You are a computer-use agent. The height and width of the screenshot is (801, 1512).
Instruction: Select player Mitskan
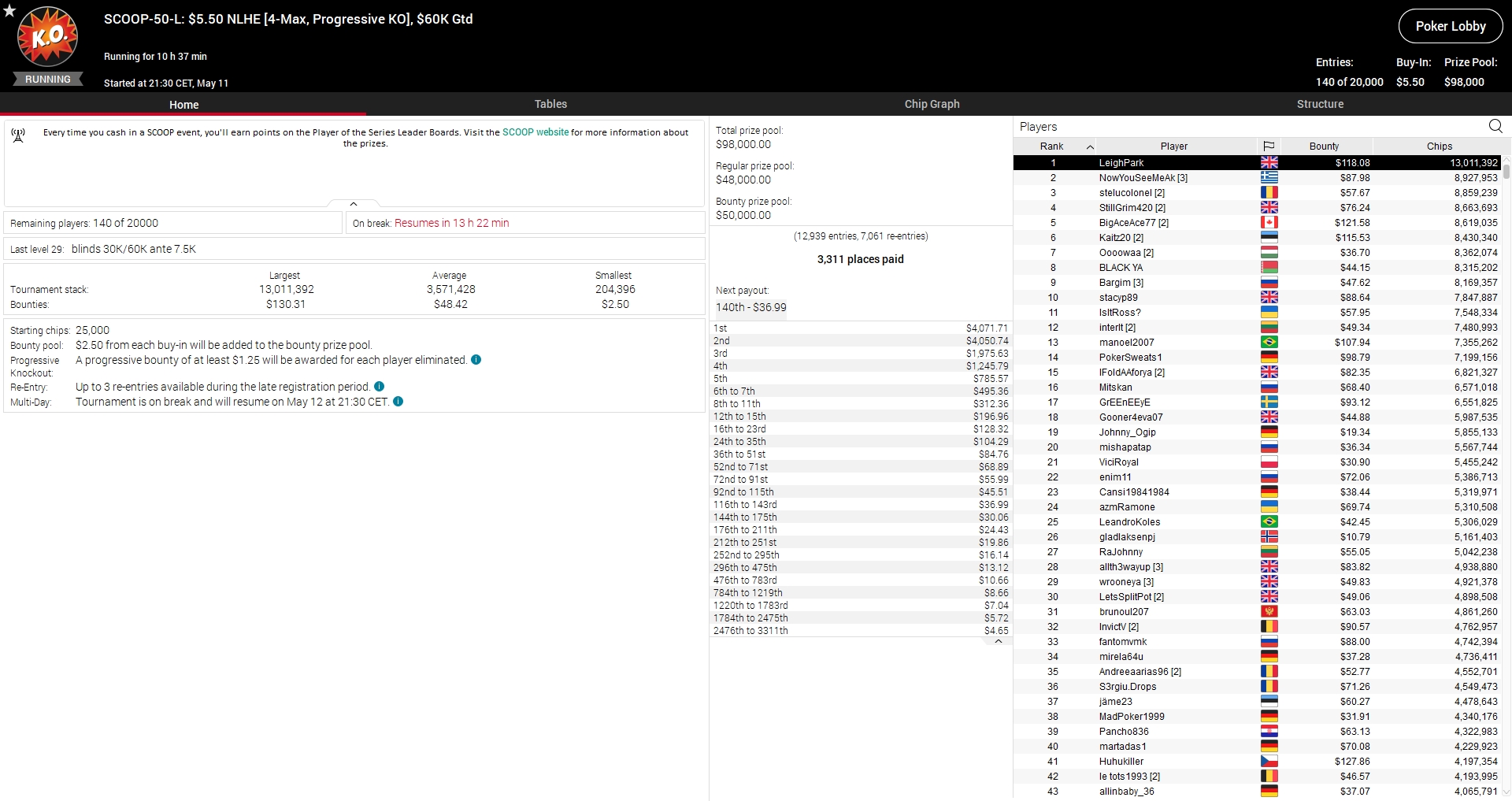click(1257, 388)
